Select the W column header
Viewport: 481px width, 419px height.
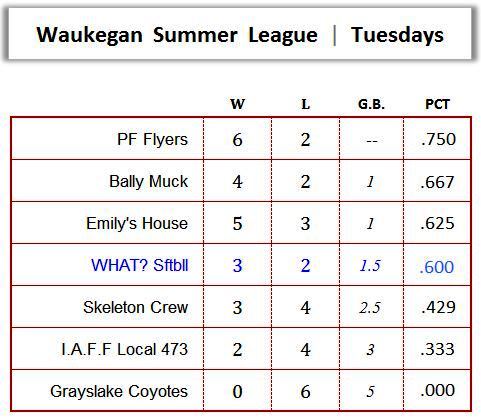pos(237,104)
